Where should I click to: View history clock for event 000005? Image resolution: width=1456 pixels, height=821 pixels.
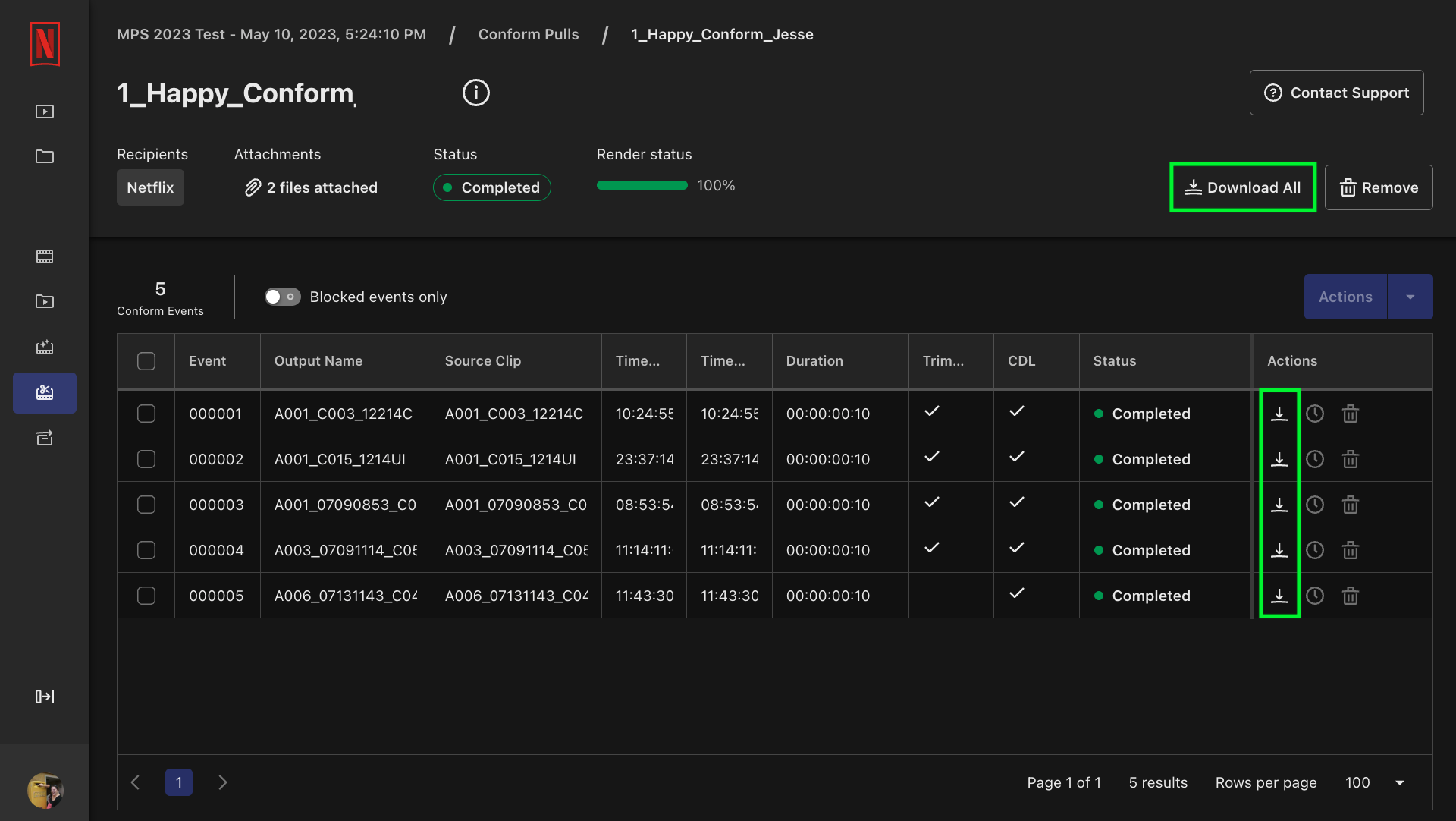pos(1315,596)
